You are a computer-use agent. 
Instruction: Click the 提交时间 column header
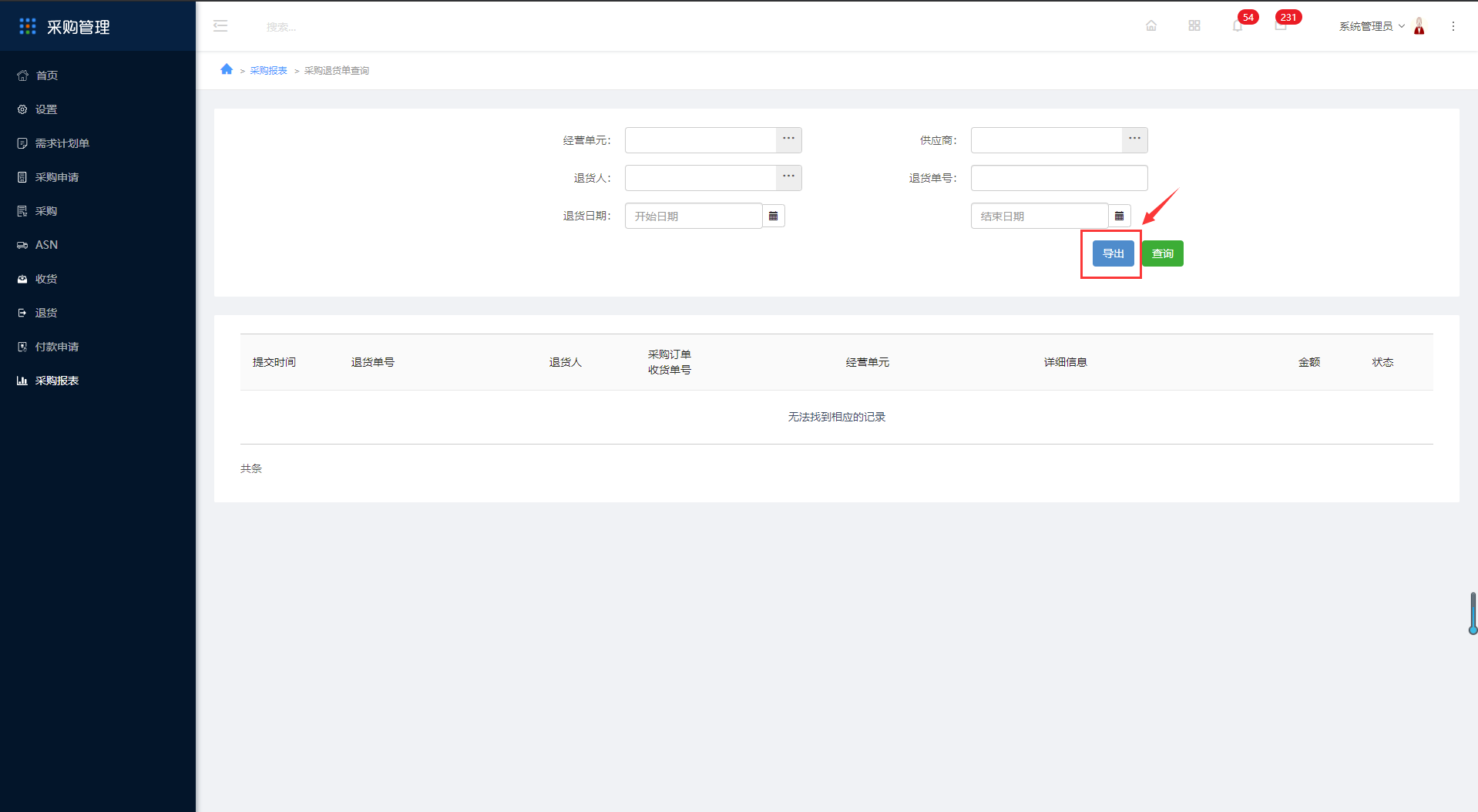[274, 362]
